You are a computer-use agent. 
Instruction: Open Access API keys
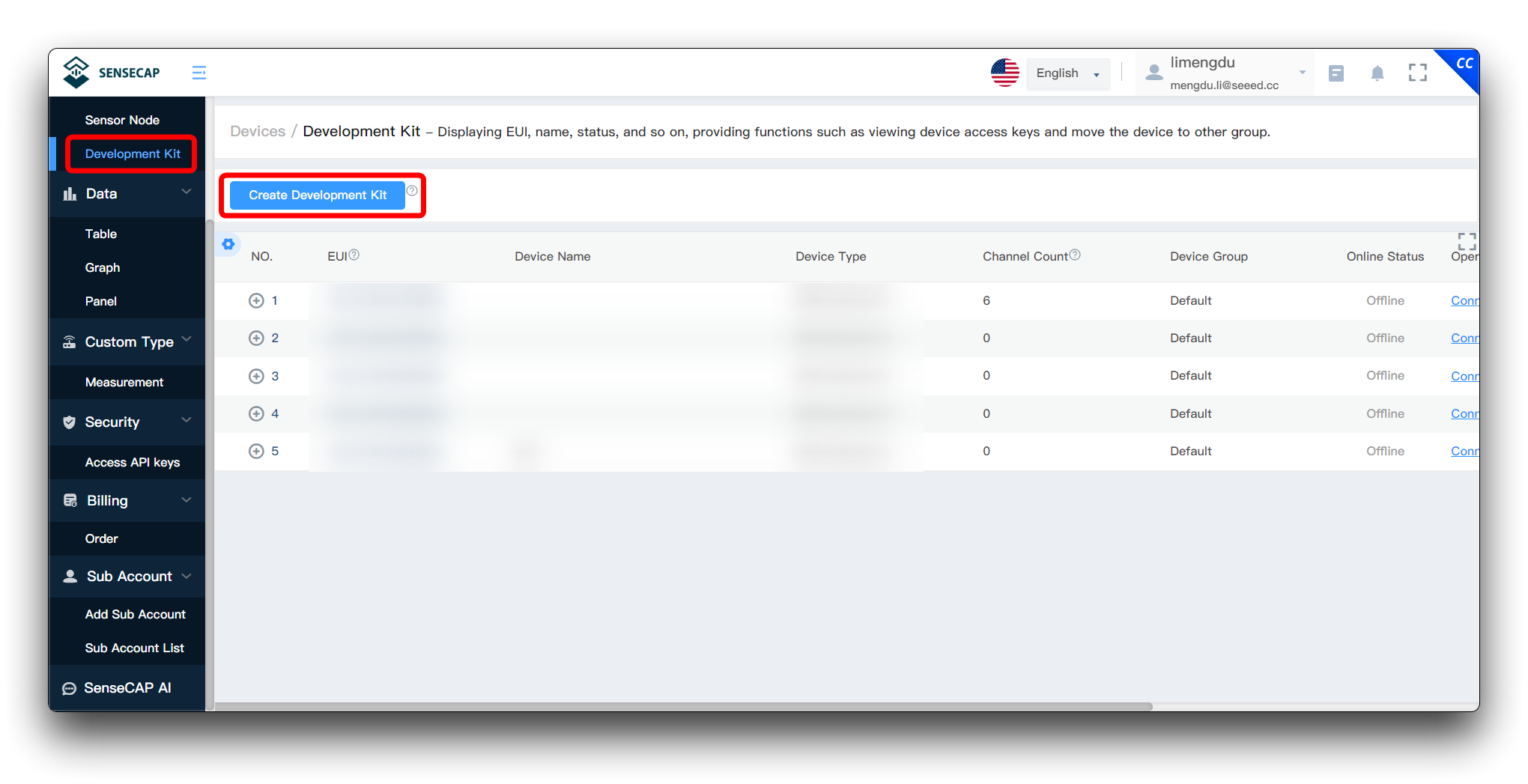(132, 462)
